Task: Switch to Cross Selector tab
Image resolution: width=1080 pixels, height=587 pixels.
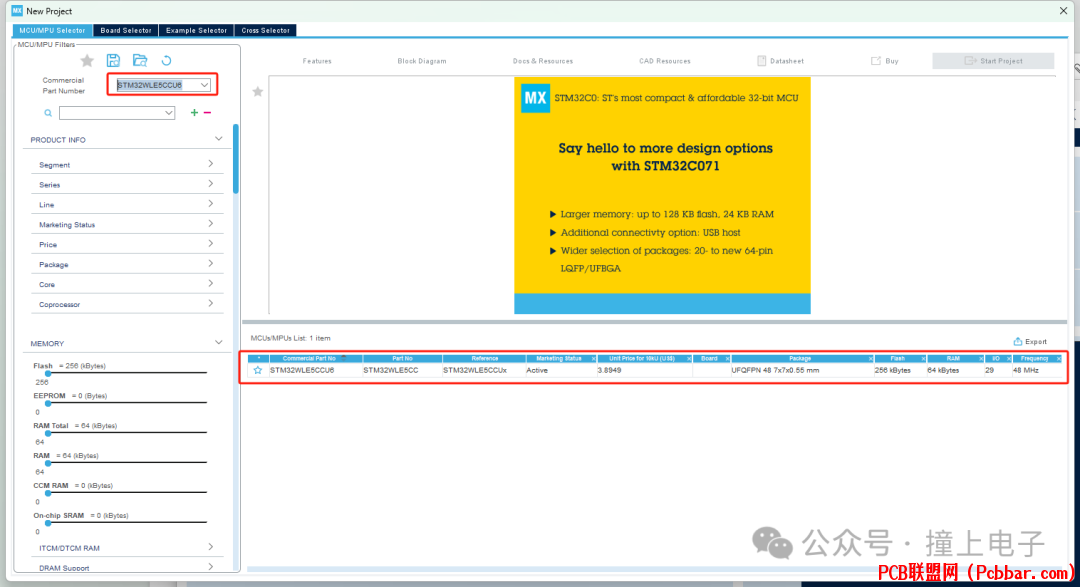Action: pos(265,30)
